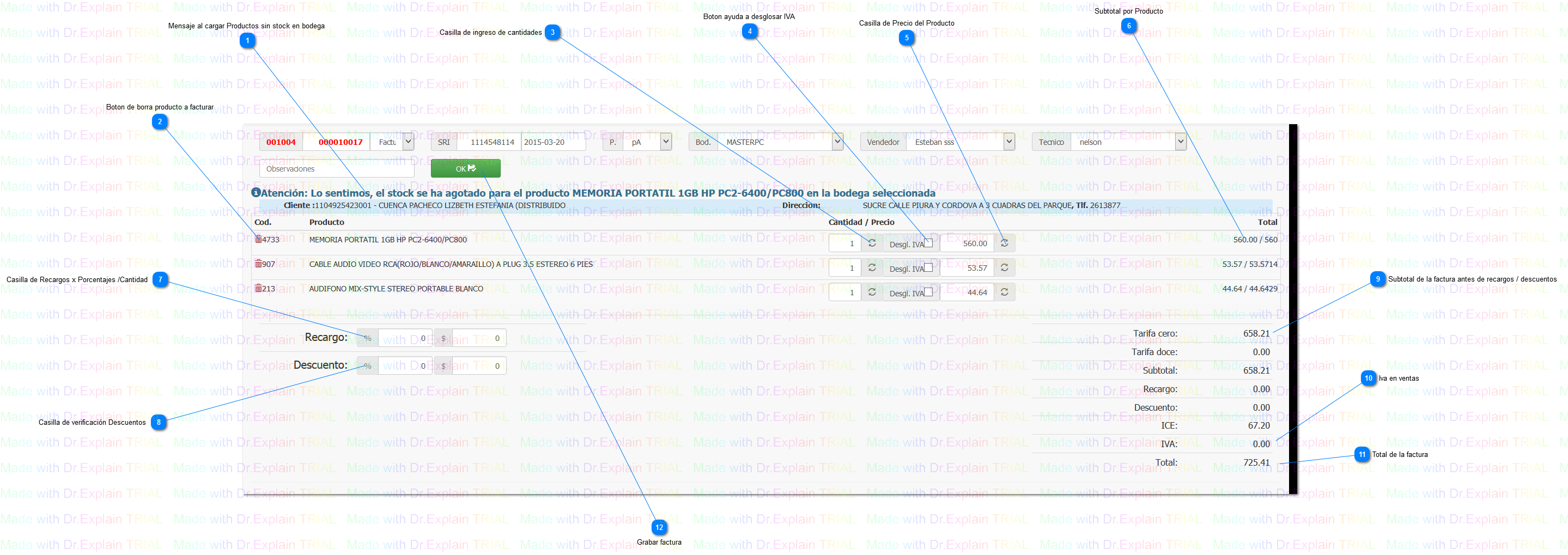This screenshot has width=1568, height=555.
Task: Check Desgl. IVA for MEMORIA PORTATIL
Action: coord(928,243)
